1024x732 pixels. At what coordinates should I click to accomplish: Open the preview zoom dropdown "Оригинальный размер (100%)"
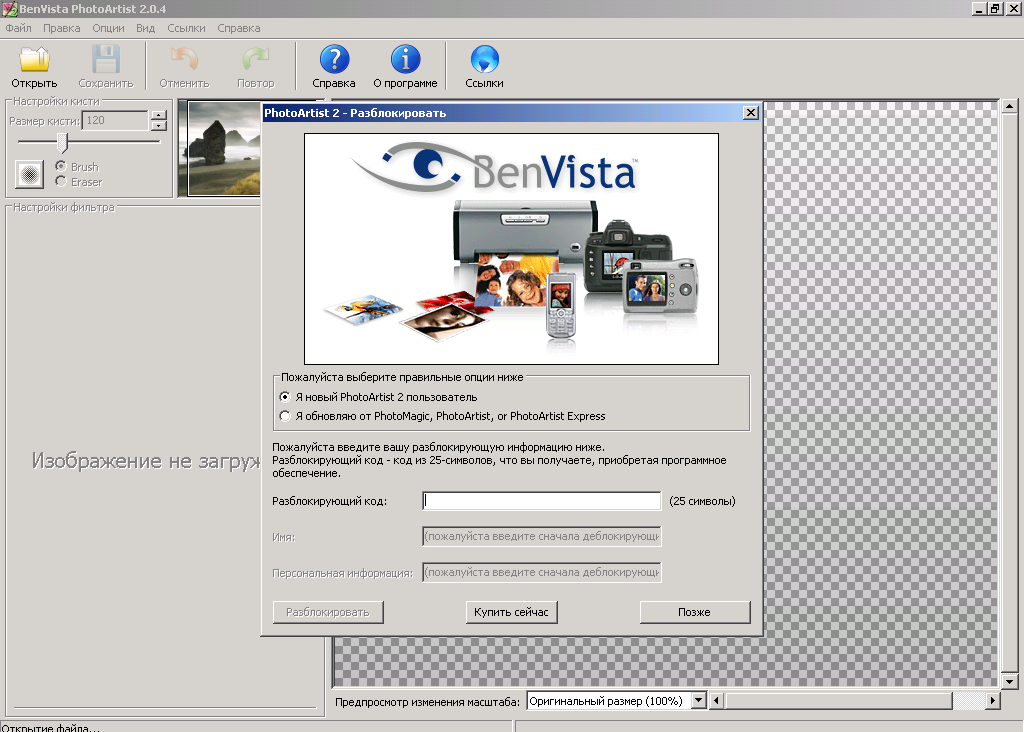698,701
